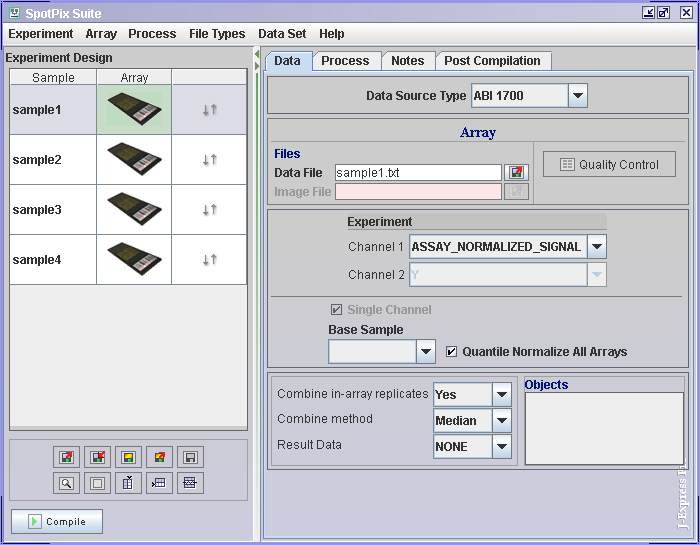700x545 pixels.
Task: Switch to the Post Compilation tab
Action: coord(492,61)
